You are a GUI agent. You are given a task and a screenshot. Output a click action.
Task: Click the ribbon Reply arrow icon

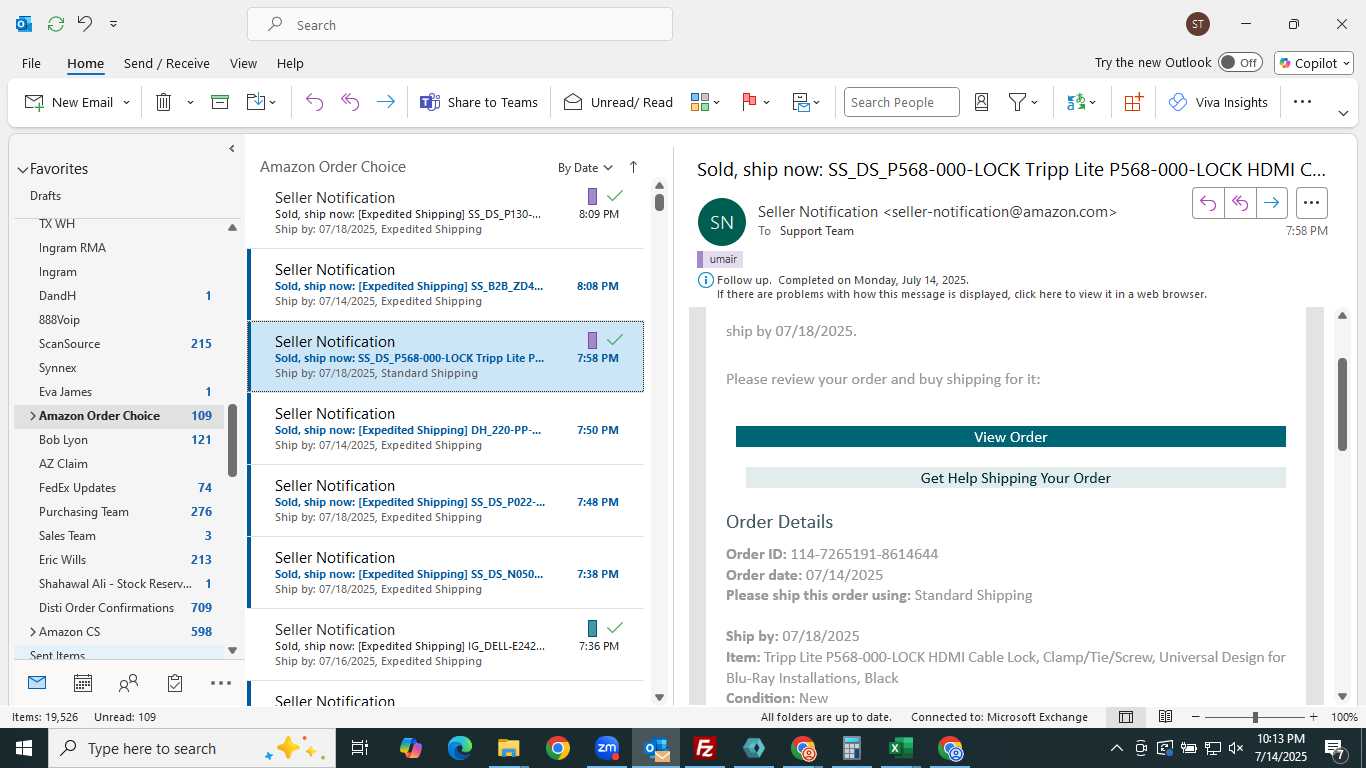314,102
